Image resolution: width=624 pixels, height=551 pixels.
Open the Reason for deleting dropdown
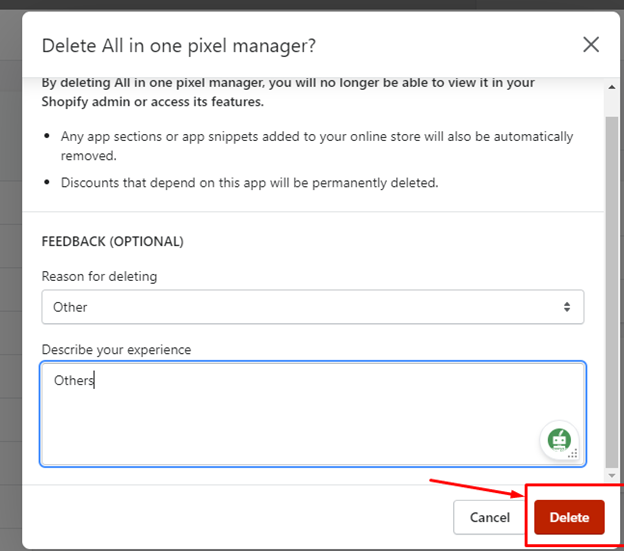tap(313, 307)
